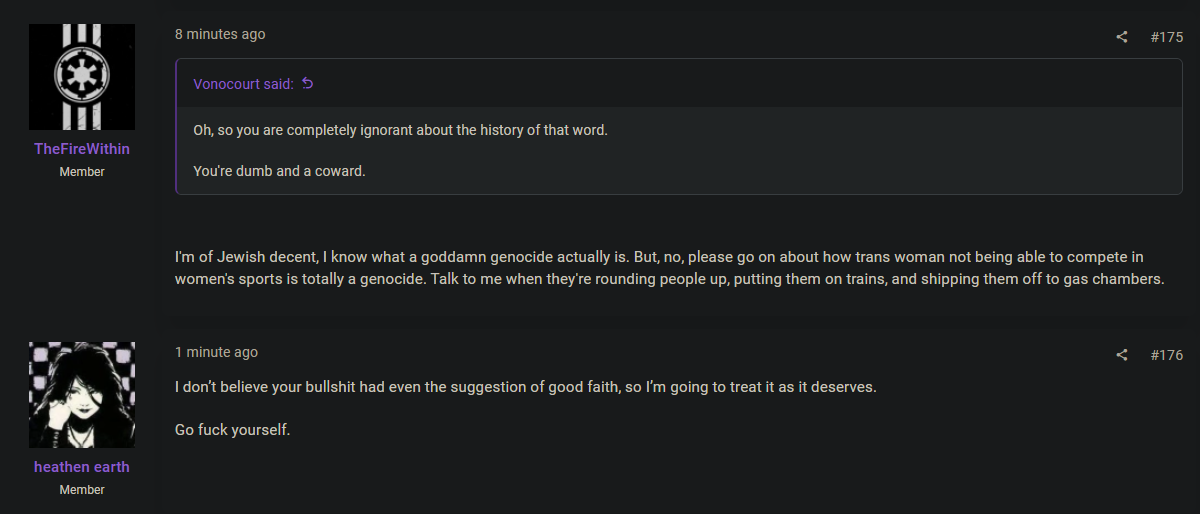Open the #175 post permalink
The height and width of the screenshot is (514, 1200).
tap(1167, 37)
